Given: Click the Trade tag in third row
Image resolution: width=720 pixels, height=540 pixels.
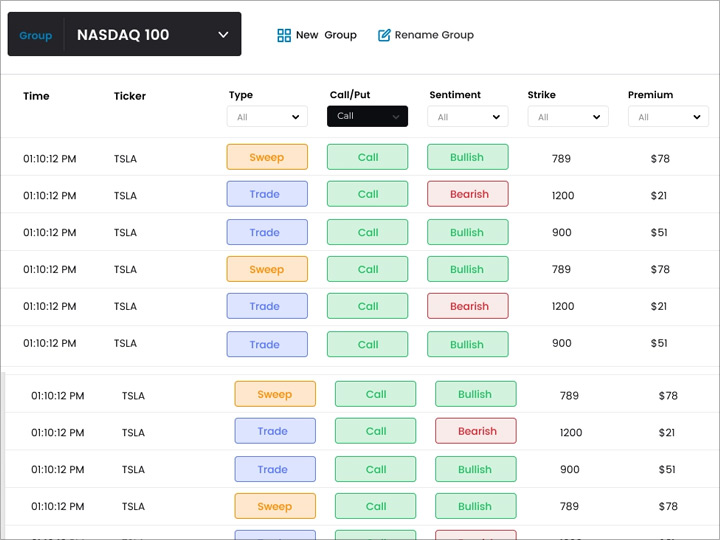Looking at the screenshot, I should [267, 232].
